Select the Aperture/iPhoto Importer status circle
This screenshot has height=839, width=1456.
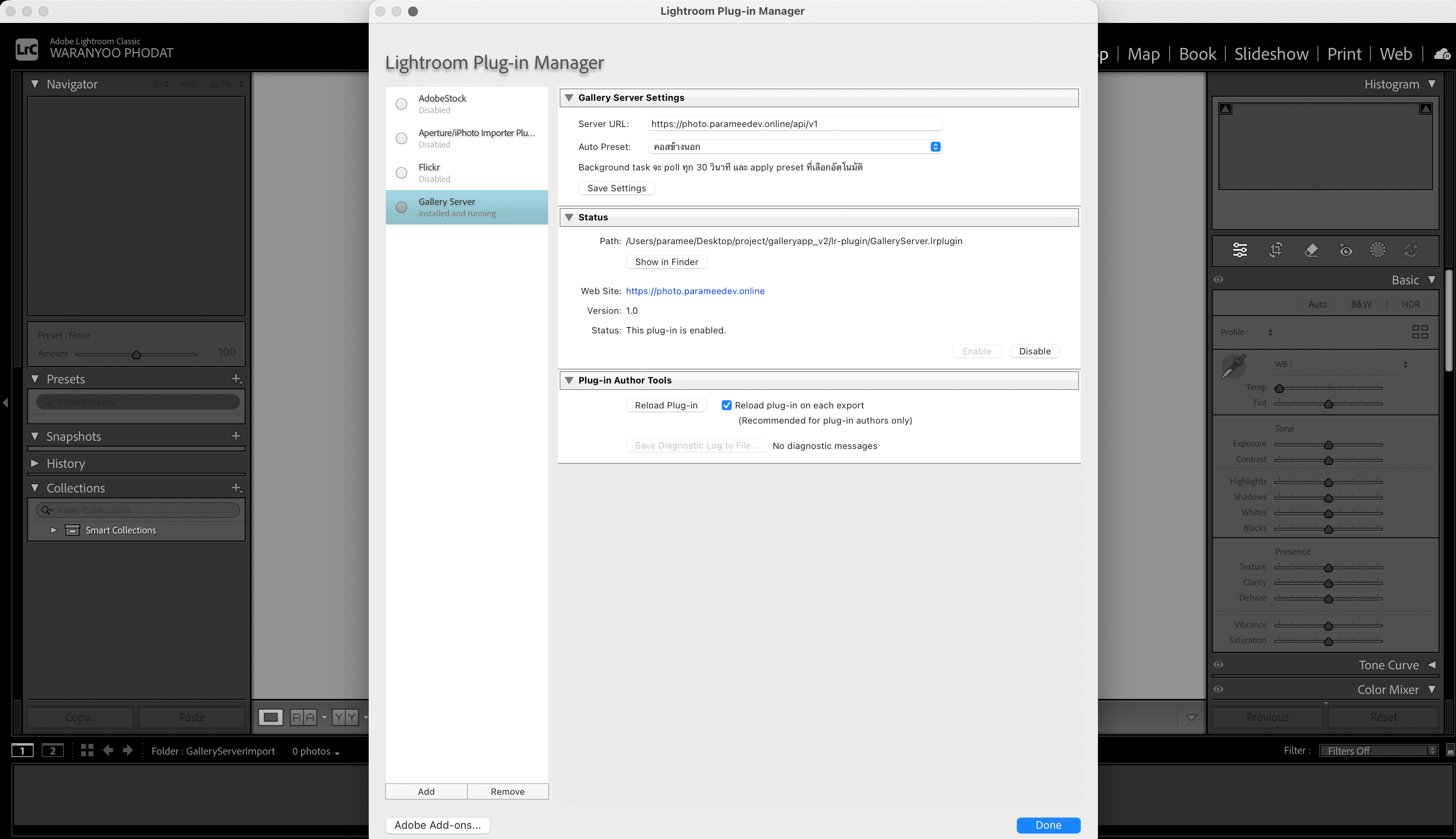(x=401, y=138)
